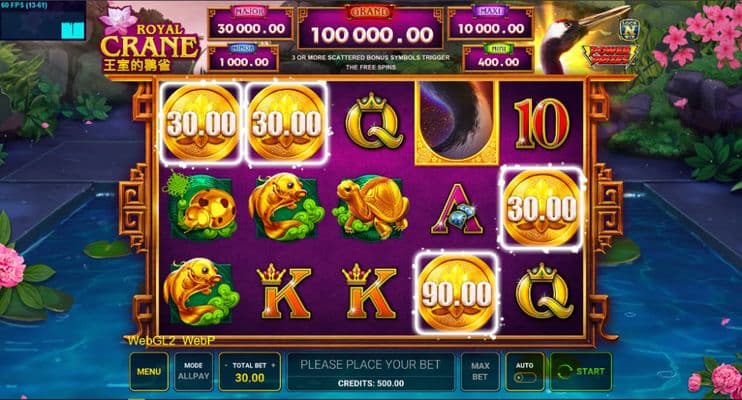Select the 90.00 gold coin symbol
Image resolution: width=742 pixels, height=400 pixels.
(x=457, y=294)
